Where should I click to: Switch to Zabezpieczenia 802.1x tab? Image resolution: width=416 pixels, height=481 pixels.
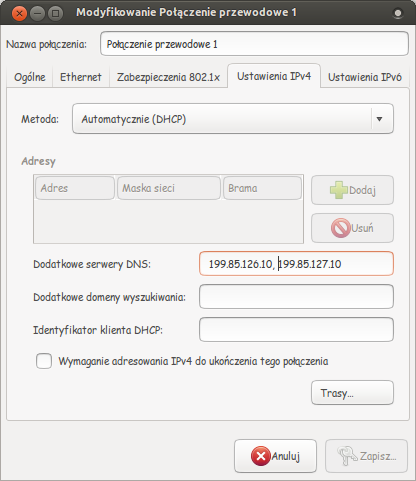pos(168,77)
